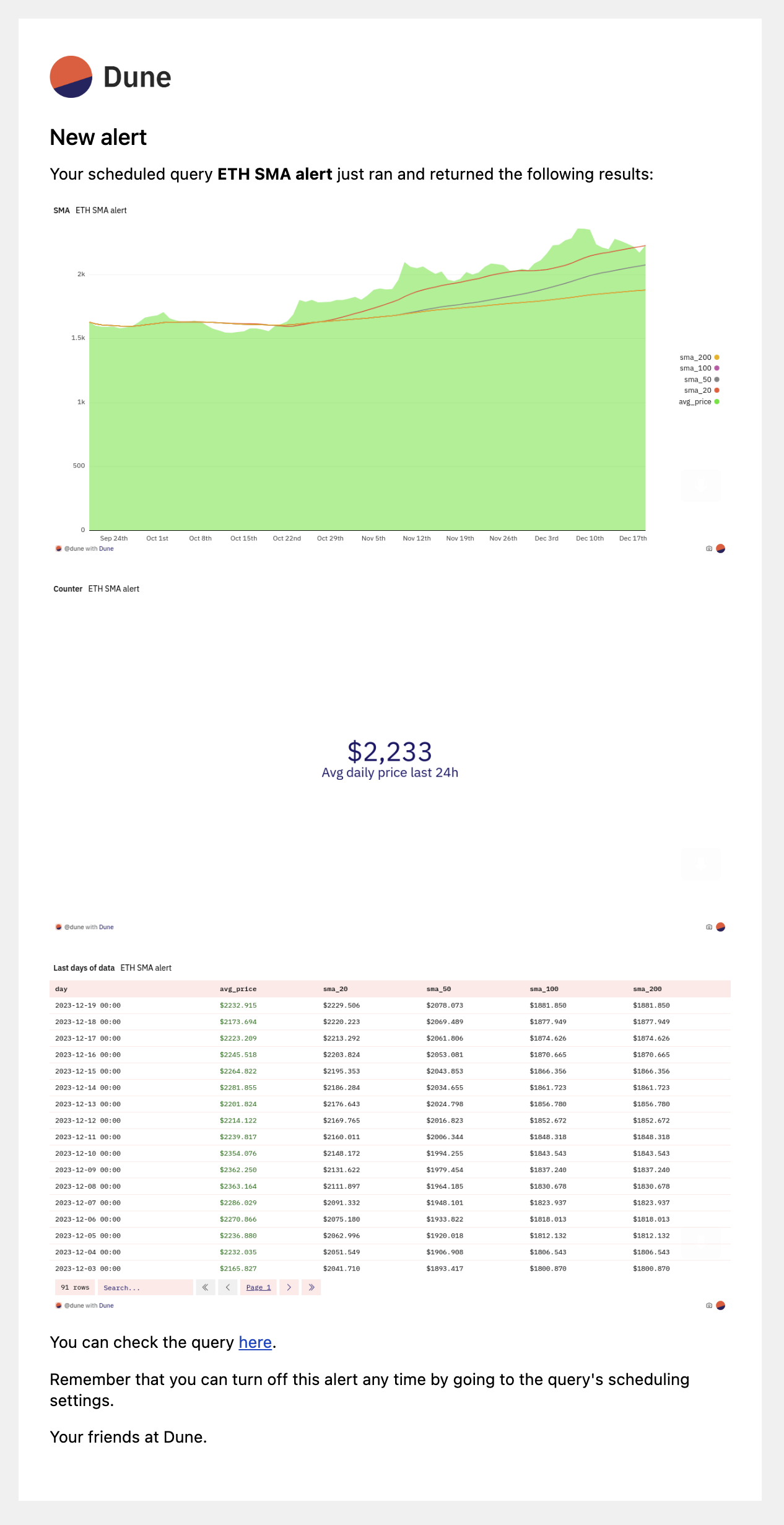Click the $2354.076 avg_price cell

(238, 1154)
